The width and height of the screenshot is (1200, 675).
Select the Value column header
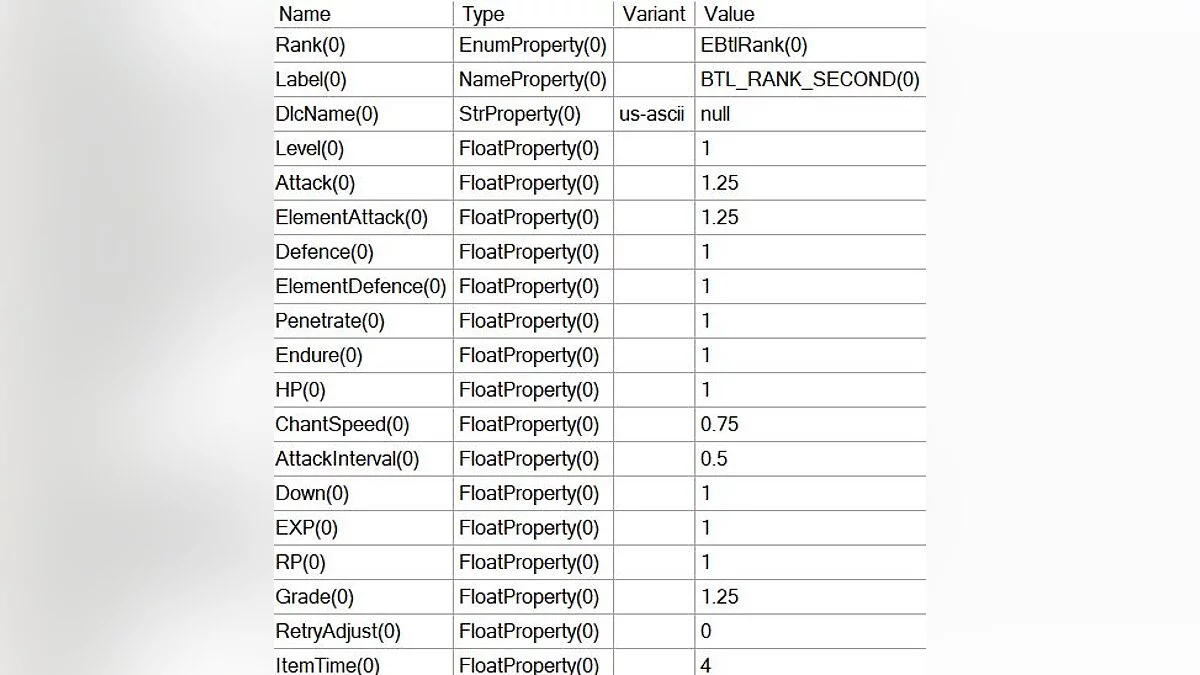click(729, 14)
